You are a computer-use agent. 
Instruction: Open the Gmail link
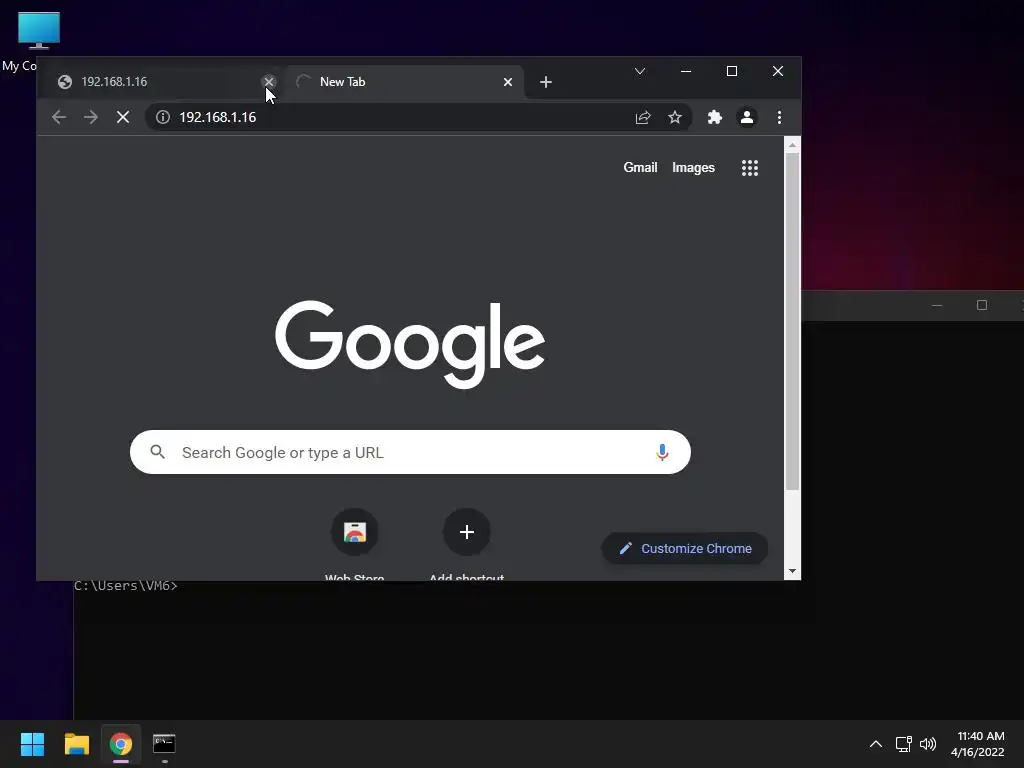(640, 167)
